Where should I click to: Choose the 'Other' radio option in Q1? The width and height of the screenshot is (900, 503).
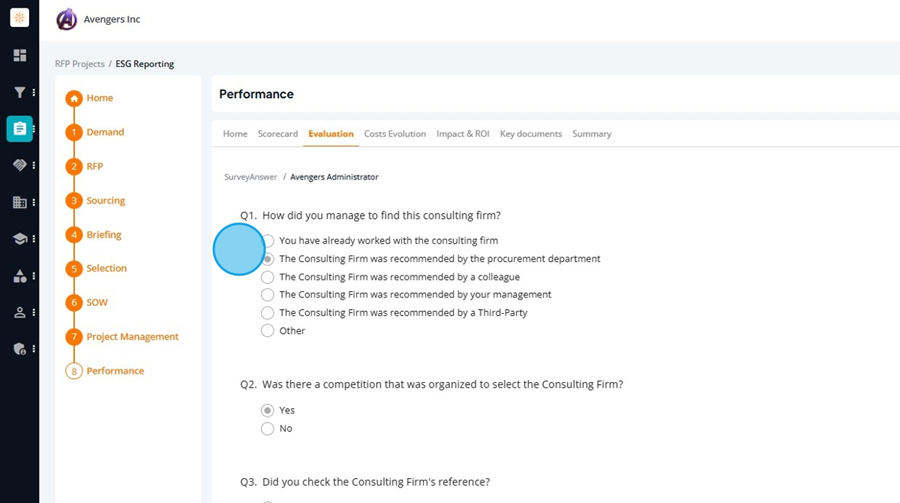[x=267, y=331]
